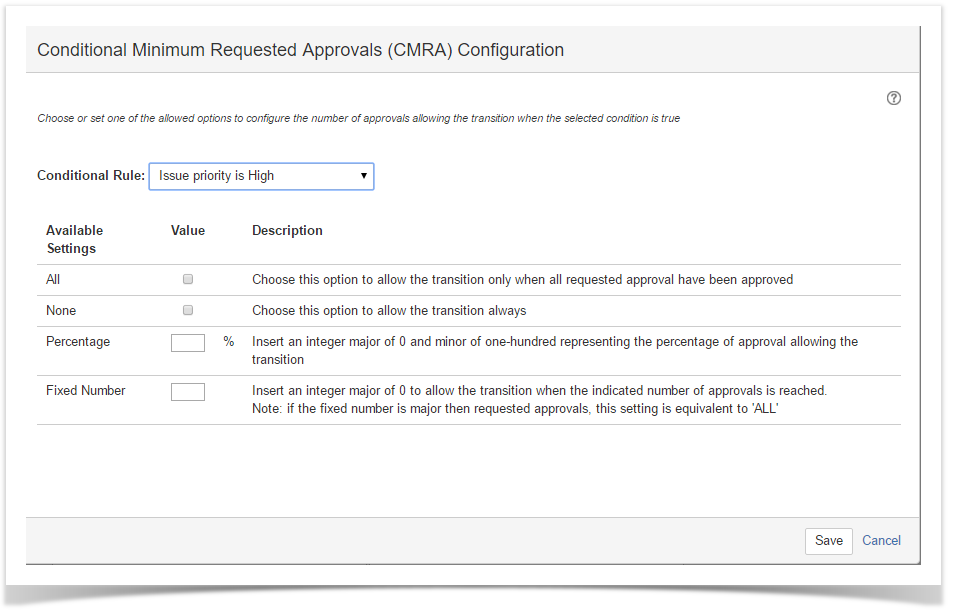Click the Description column header
Image resolution: width=955 pixels, height=614 pixels.
coord(287,231)
